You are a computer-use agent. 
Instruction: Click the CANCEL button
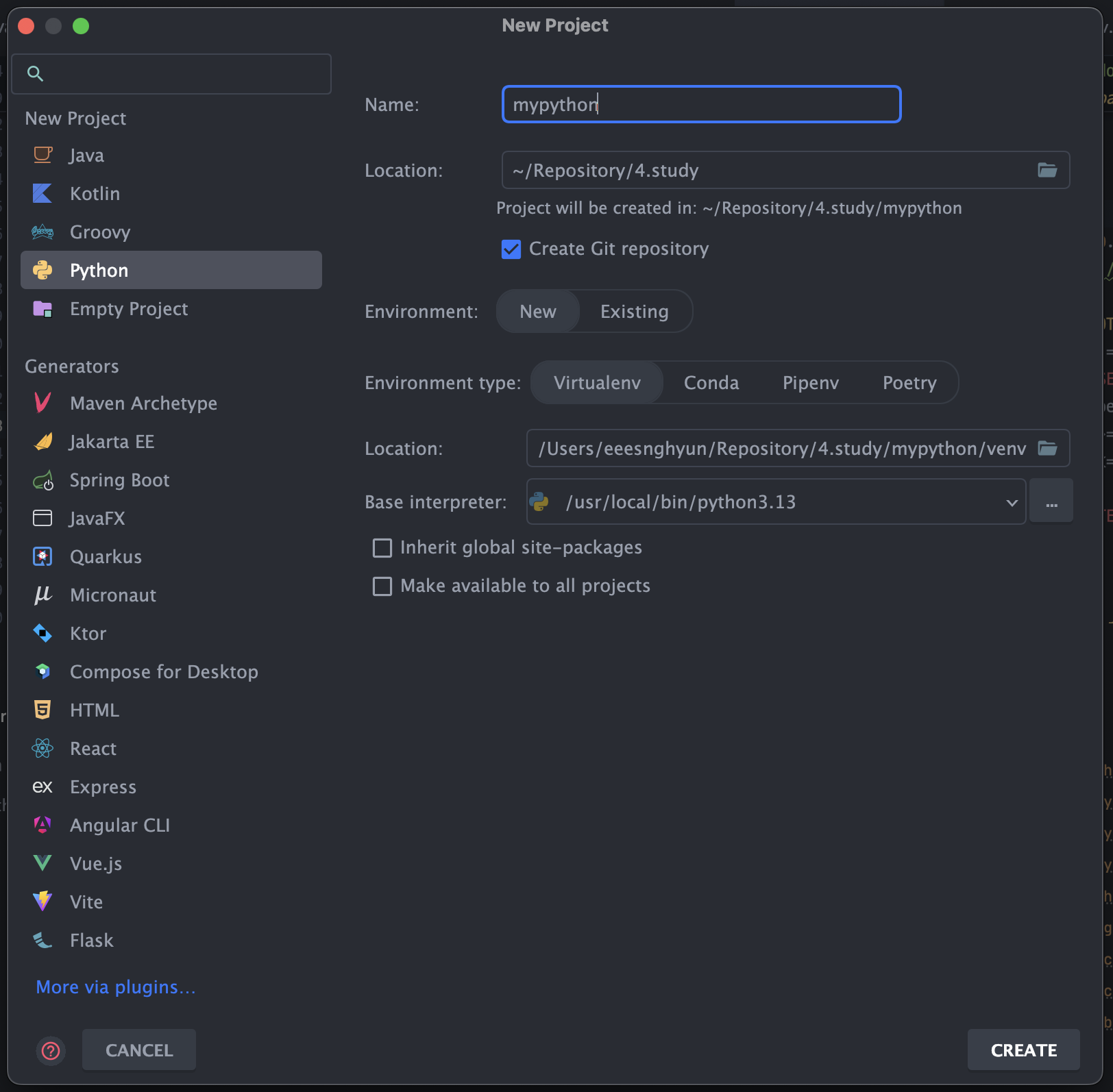pos(139,1050)
